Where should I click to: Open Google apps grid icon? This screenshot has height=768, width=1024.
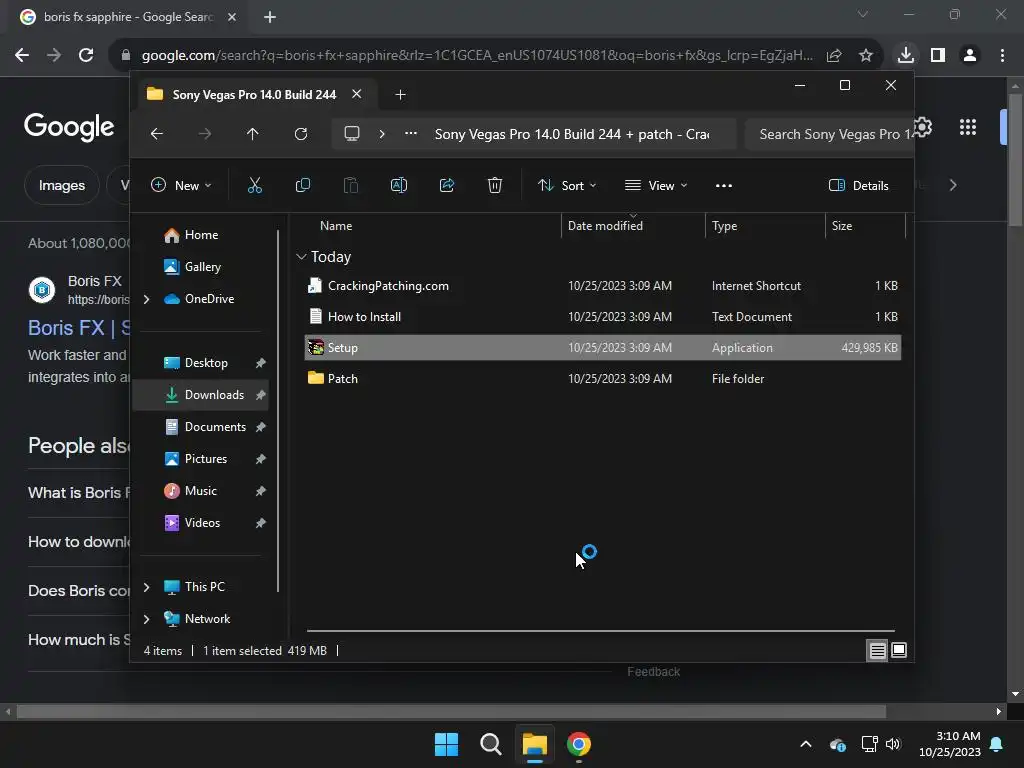(x=968, y=127)
